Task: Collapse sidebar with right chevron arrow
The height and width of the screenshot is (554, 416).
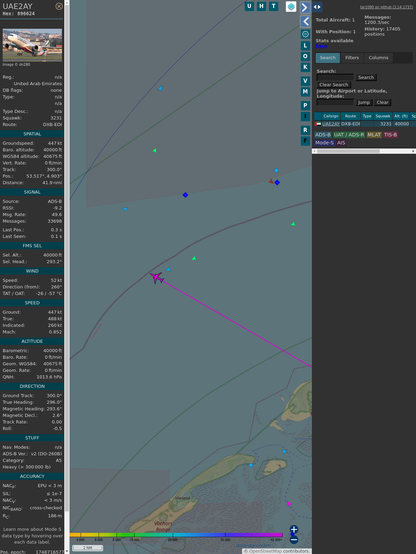Action: coord(305,7)
